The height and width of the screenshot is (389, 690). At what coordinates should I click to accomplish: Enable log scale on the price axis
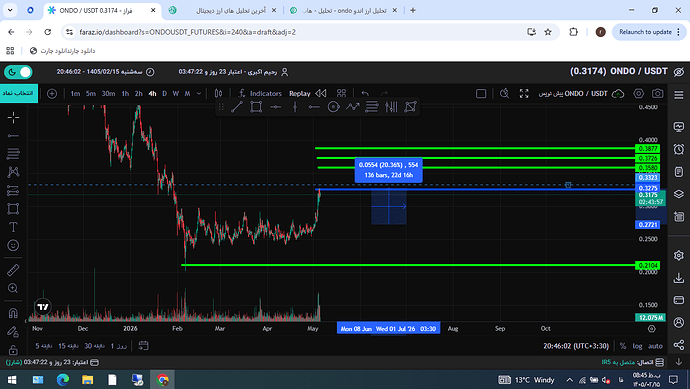point(637,346)
